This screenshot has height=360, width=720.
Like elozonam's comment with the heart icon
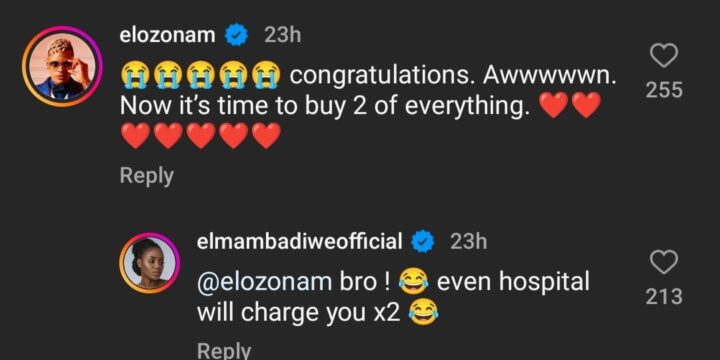pyautogui.click(x=664, y=56)
